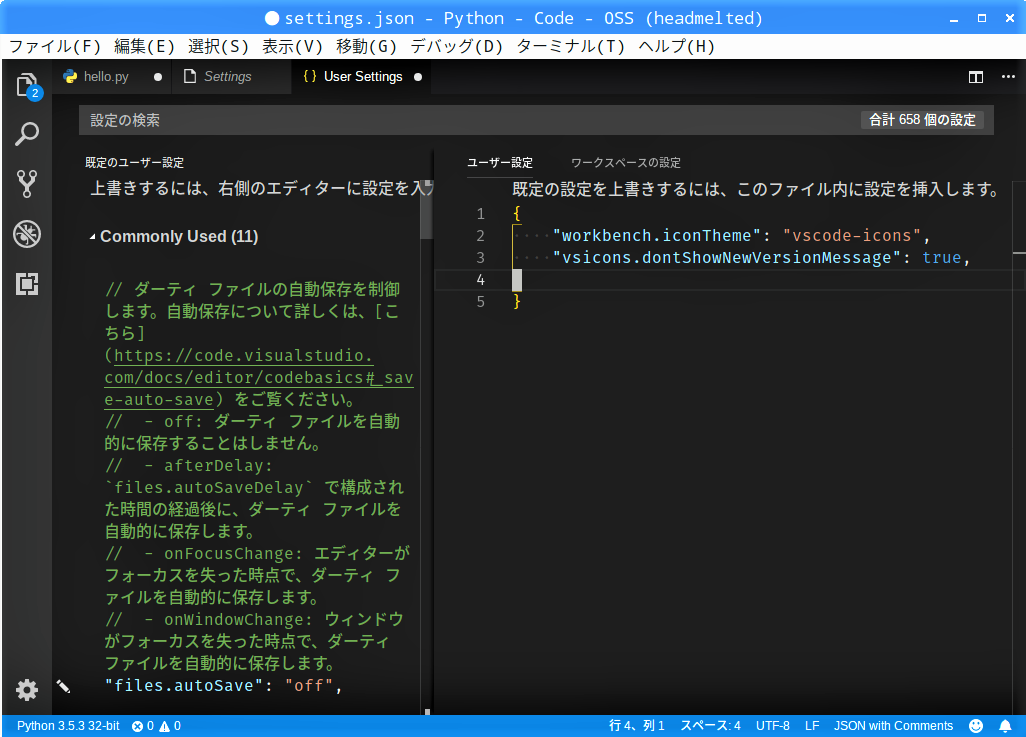The height and width of the screenshot is (737, 1026).
Task: Minimize the Code - OSS window
Action: click(954, 19)
